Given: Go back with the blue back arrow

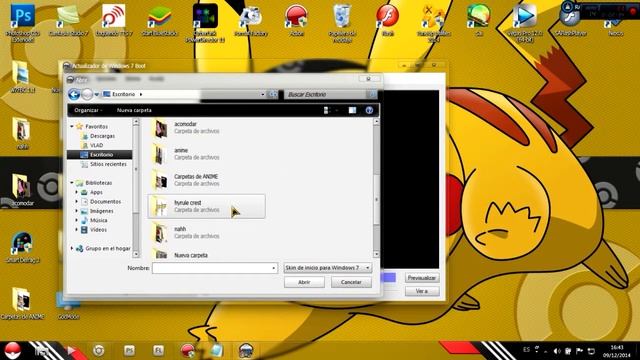Looking at the screenshot, I should [x=74, y=94].
